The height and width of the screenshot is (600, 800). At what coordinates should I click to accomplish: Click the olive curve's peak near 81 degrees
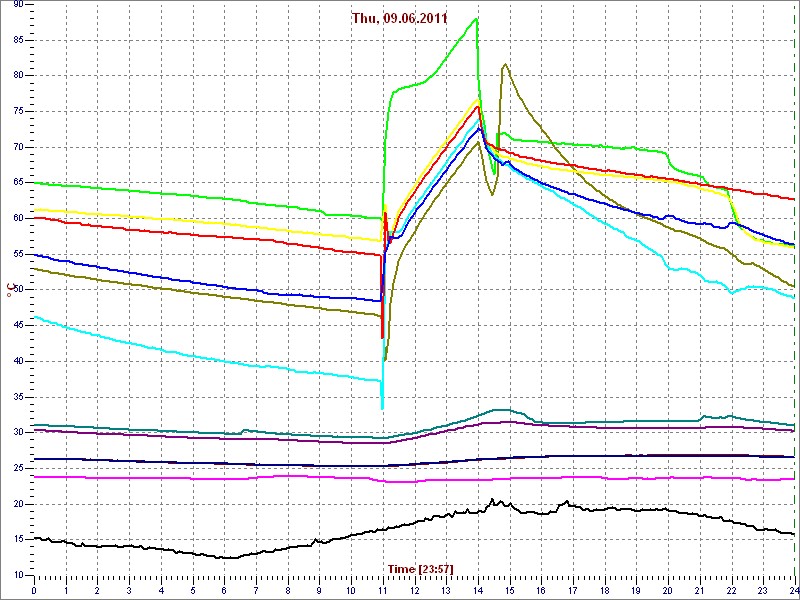click(505, 65)
